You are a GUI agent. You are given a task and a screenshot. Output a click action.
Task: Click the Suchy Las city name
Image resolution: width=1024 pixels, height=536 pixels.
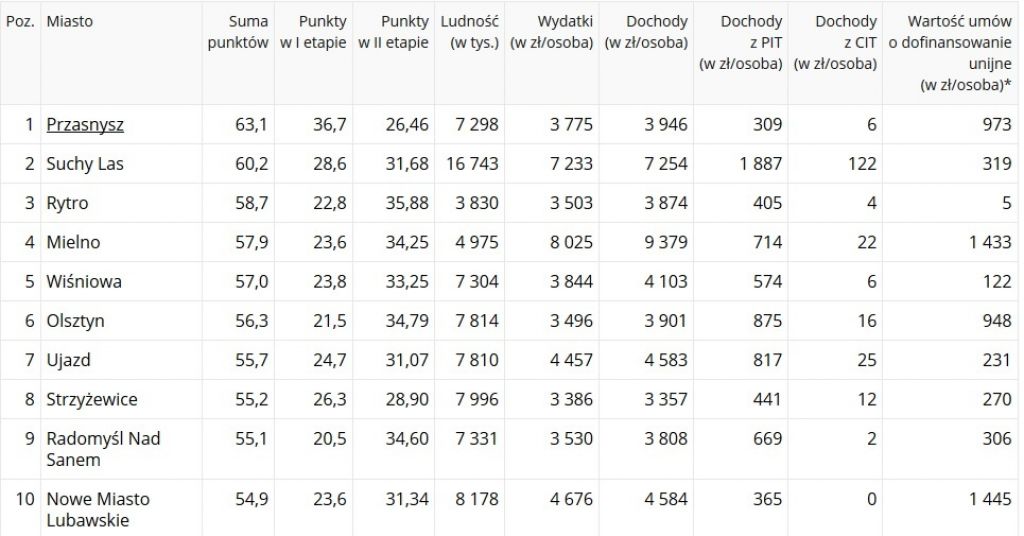coord(85,164)
